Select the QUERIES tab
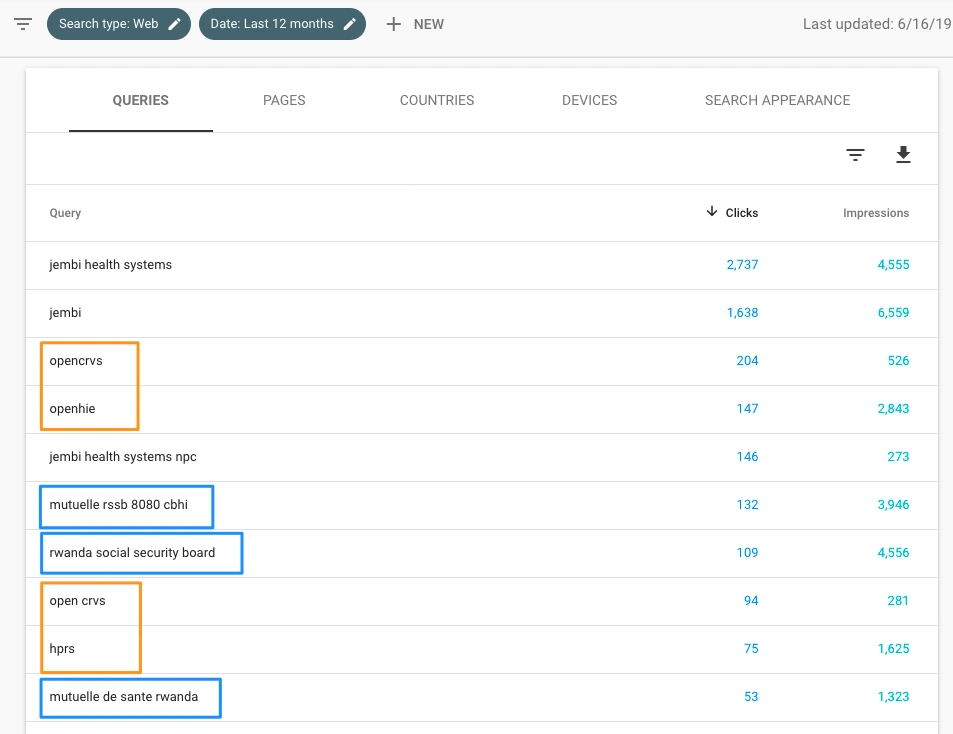This screenshot has height=734, width=953. coord(140,100)
